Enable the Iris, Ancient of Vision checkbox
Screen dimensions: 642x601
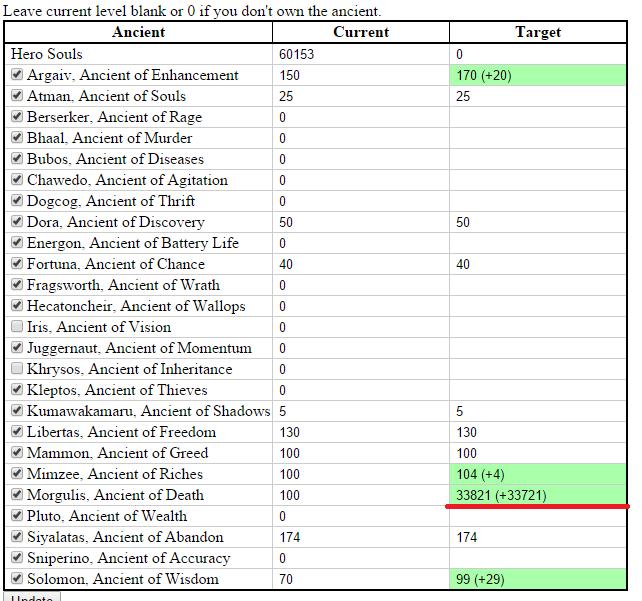tap(17, 326)
